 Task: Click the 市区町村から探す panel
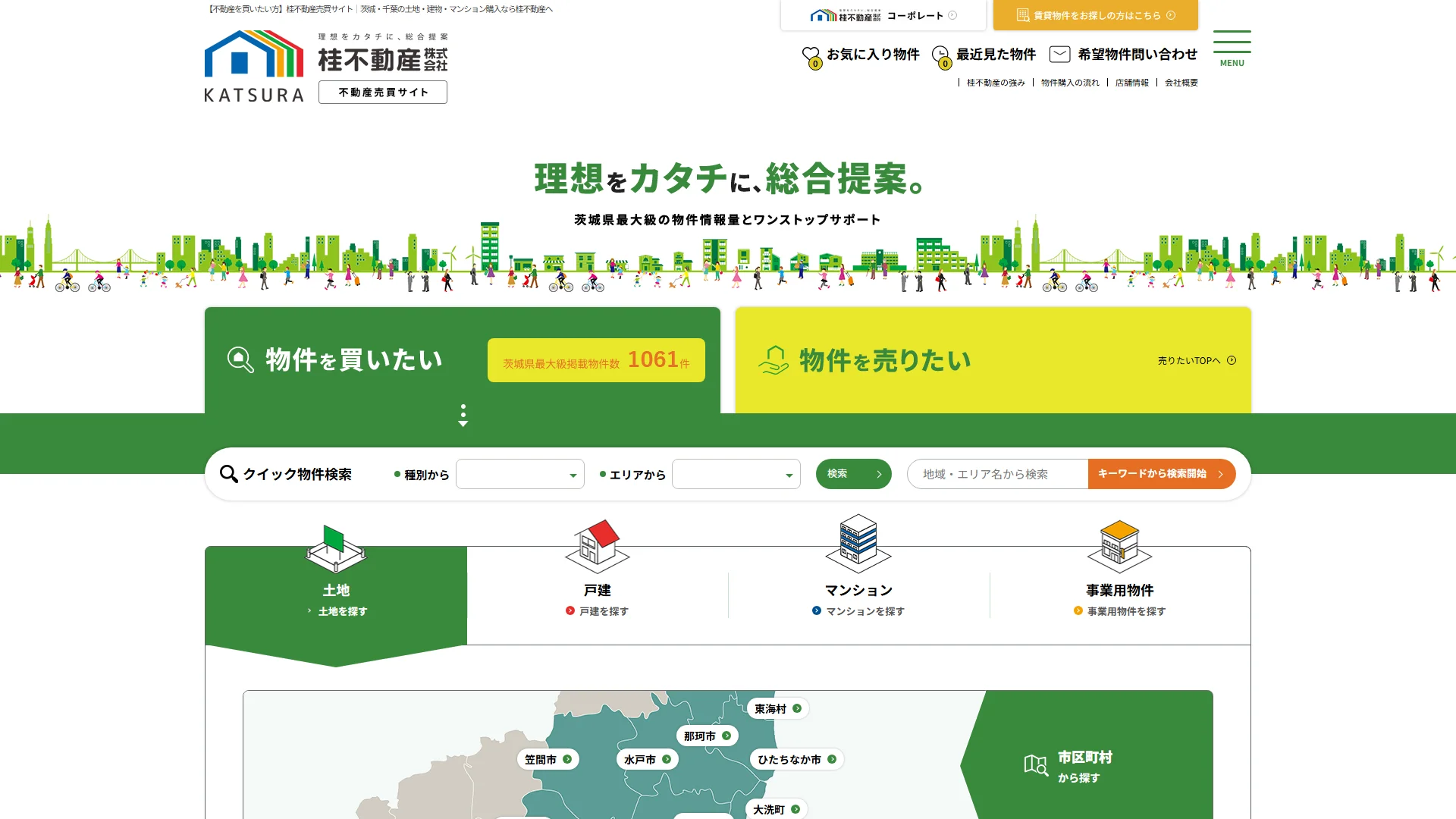pos(1086,755)
